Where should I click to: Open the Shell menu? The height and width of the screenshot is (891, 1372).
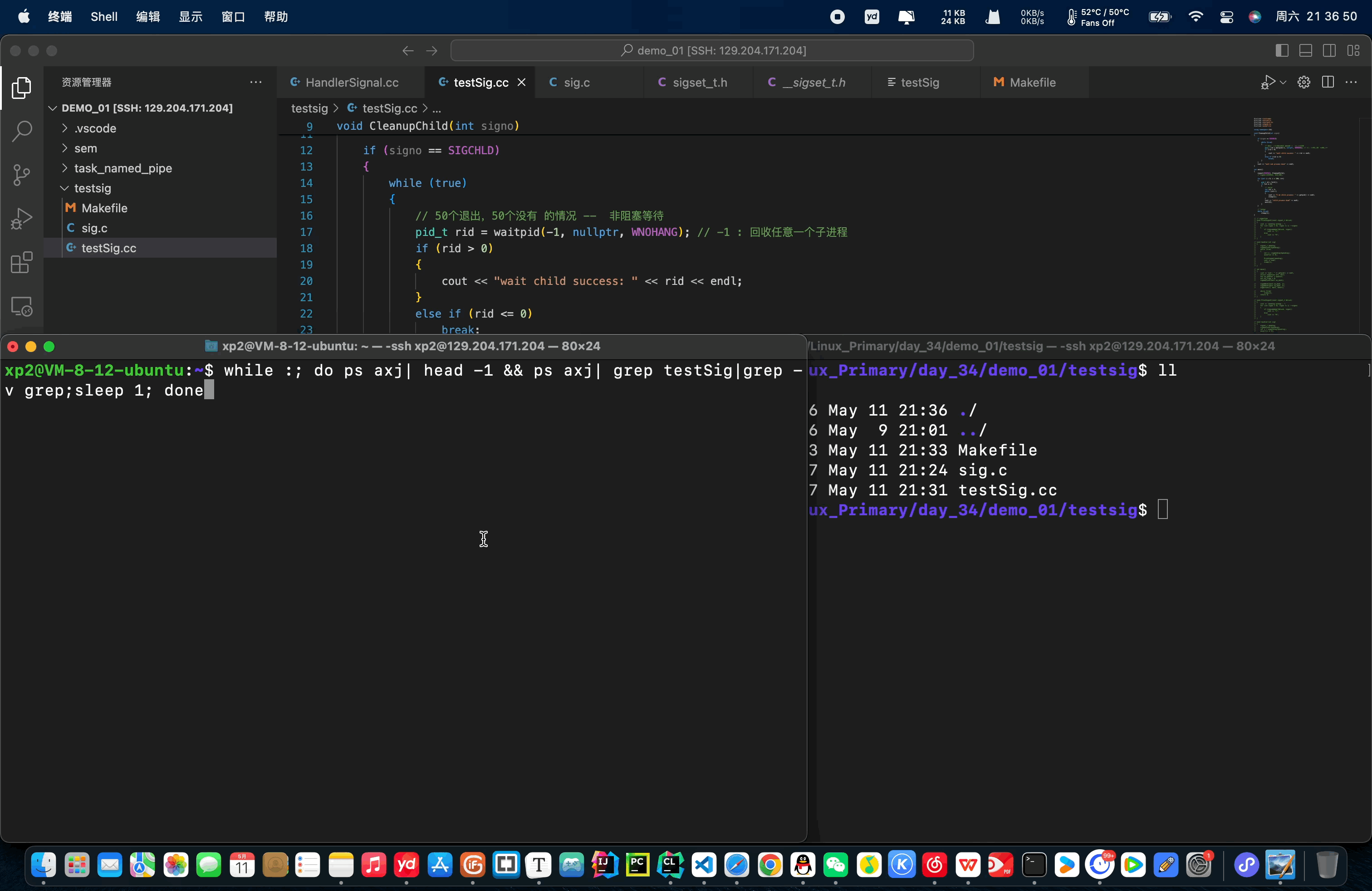coord(104,17)
